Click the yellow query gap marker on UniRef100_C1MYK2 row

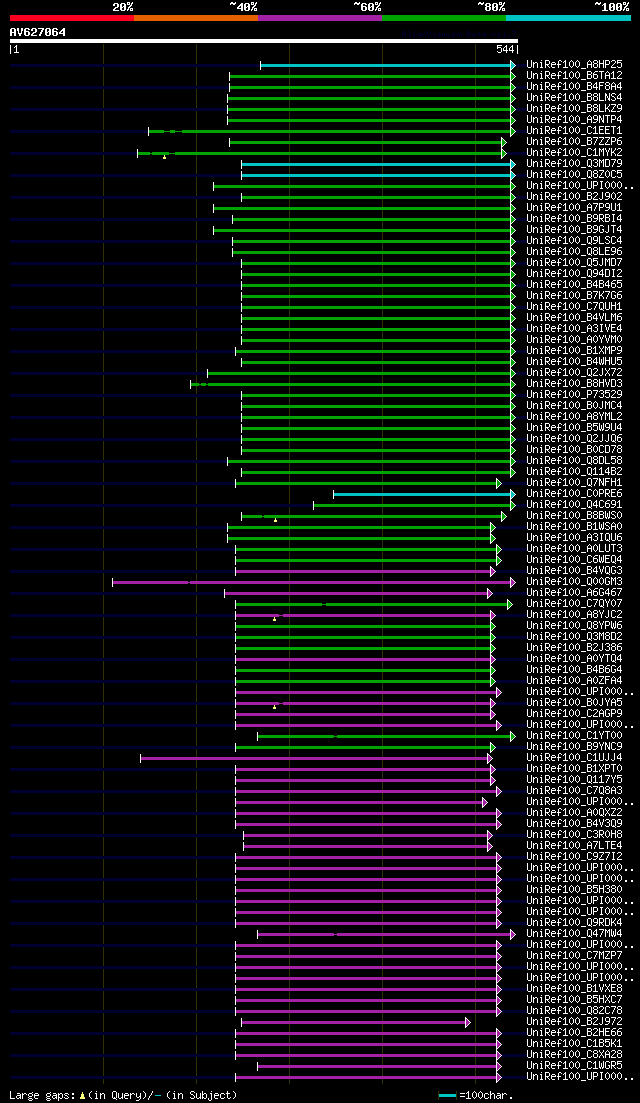164,157
